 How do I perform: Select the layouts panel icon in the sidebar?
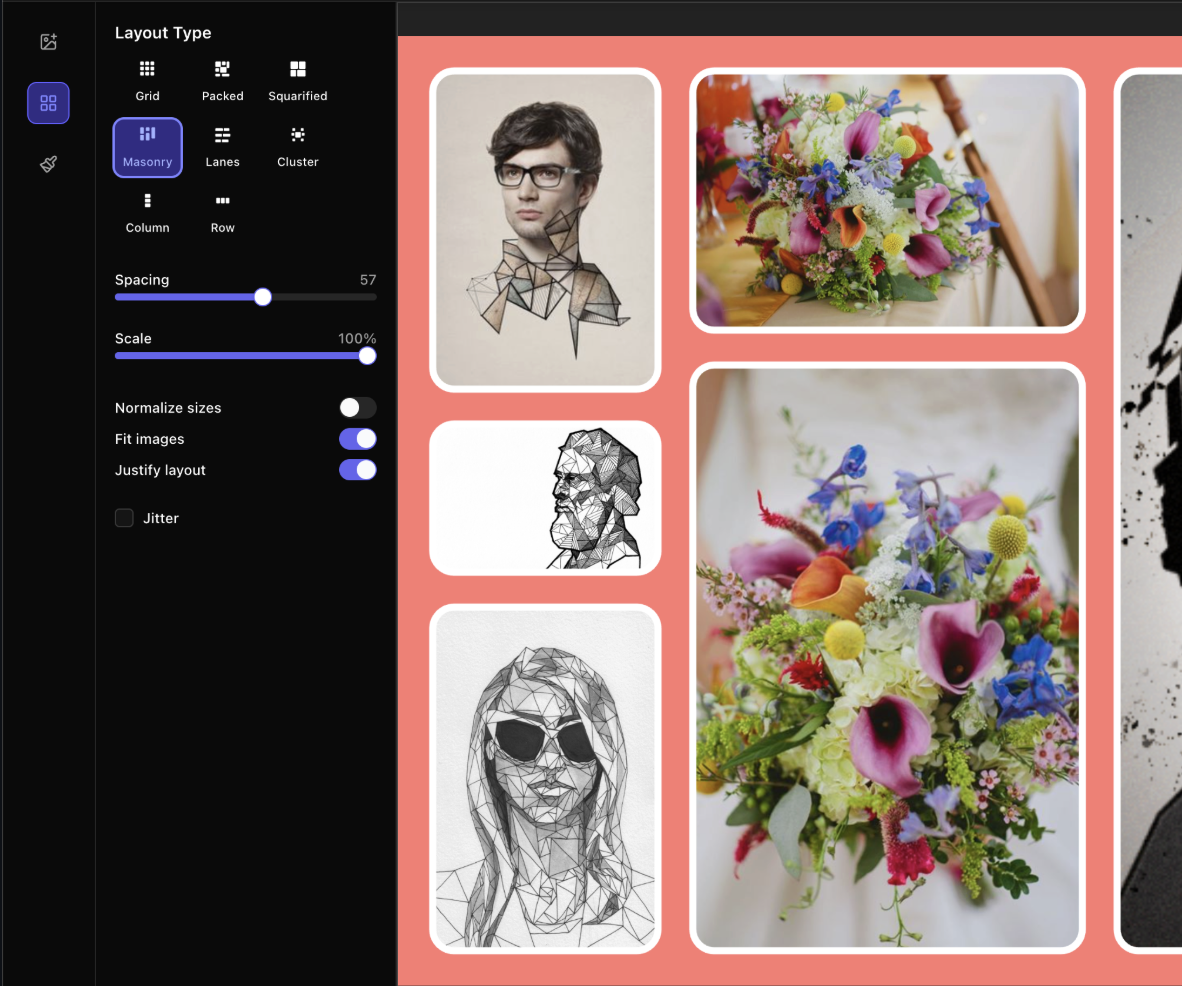click(x=48, y=102)
